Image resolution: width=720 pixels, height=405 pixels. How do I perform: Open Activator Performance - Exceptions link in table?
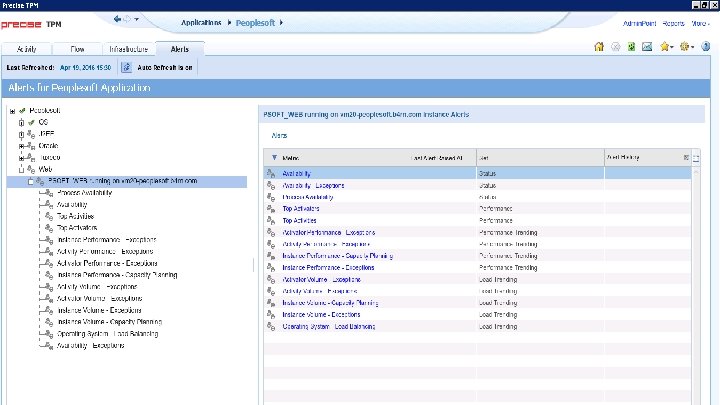pyautogui.click(x=329, y=232)
